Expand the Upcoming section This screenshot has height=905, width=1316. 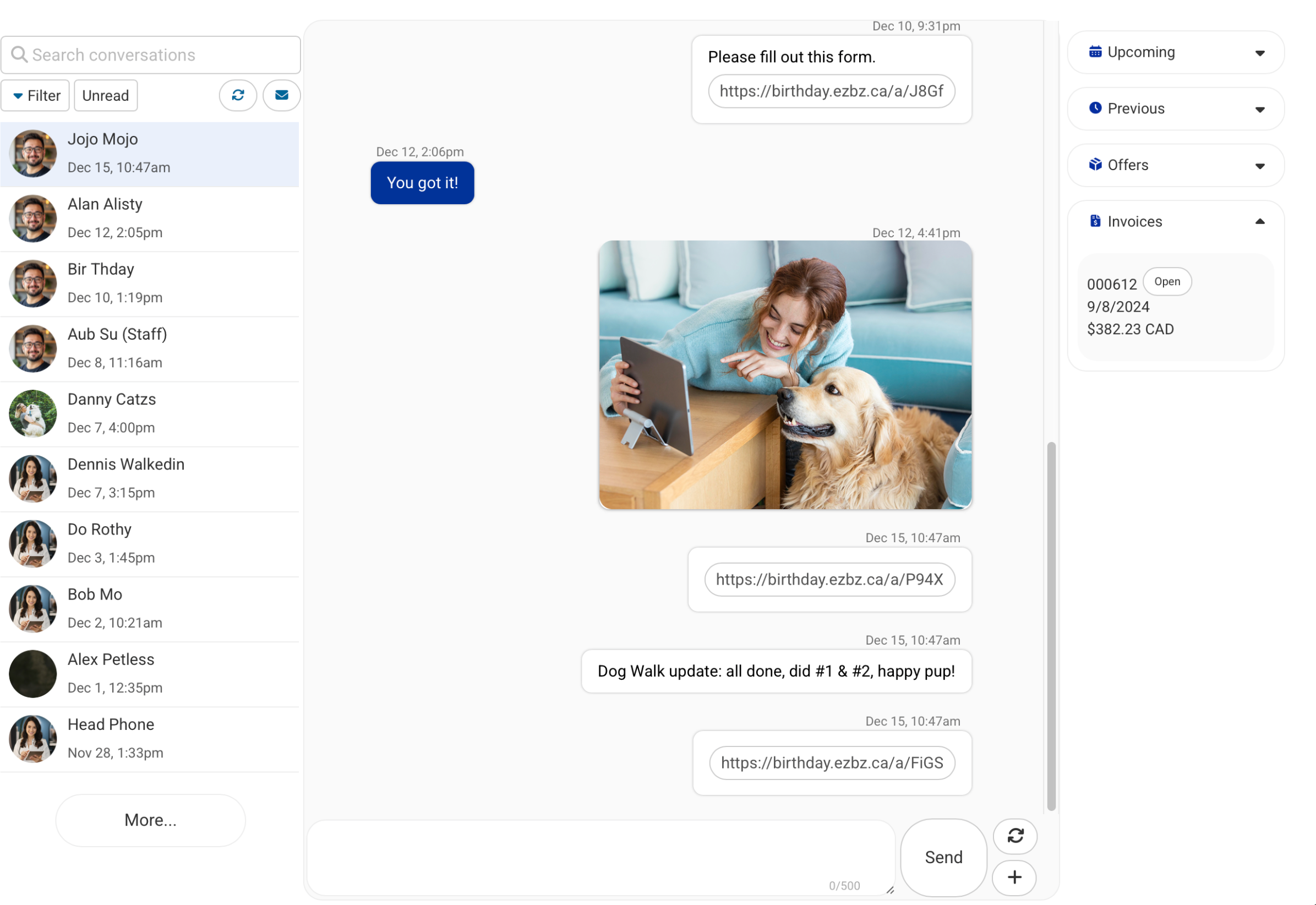(x=1260, y=52)
